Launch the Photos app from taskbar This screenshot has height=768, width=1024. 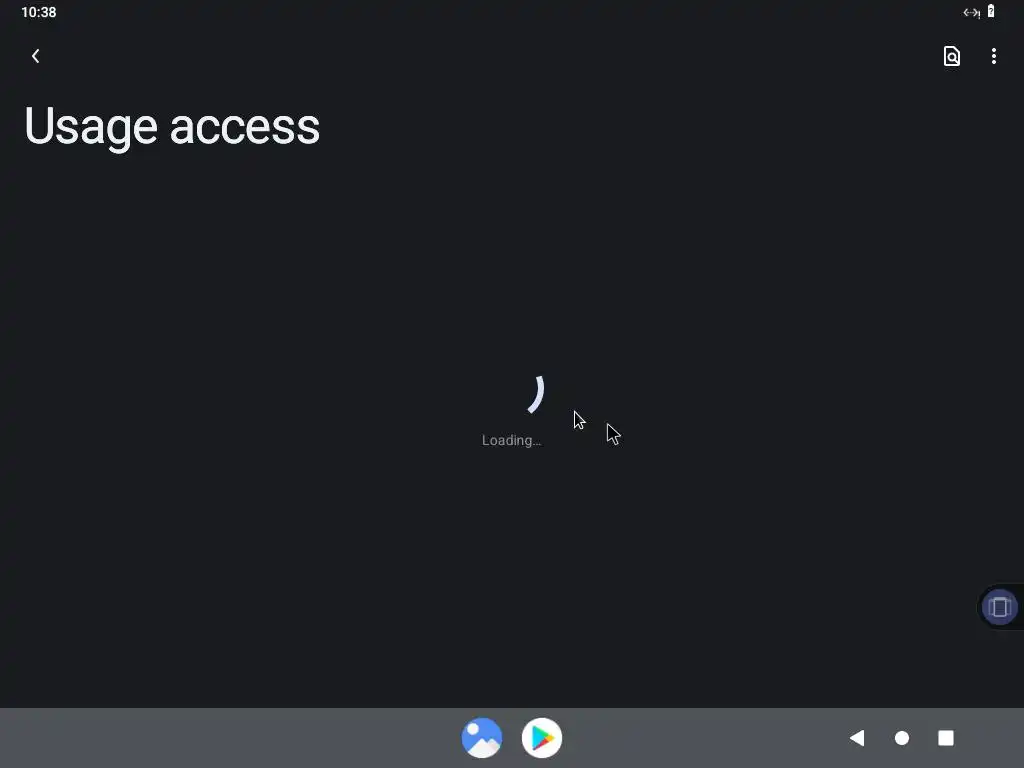click(x=482, y=738)
